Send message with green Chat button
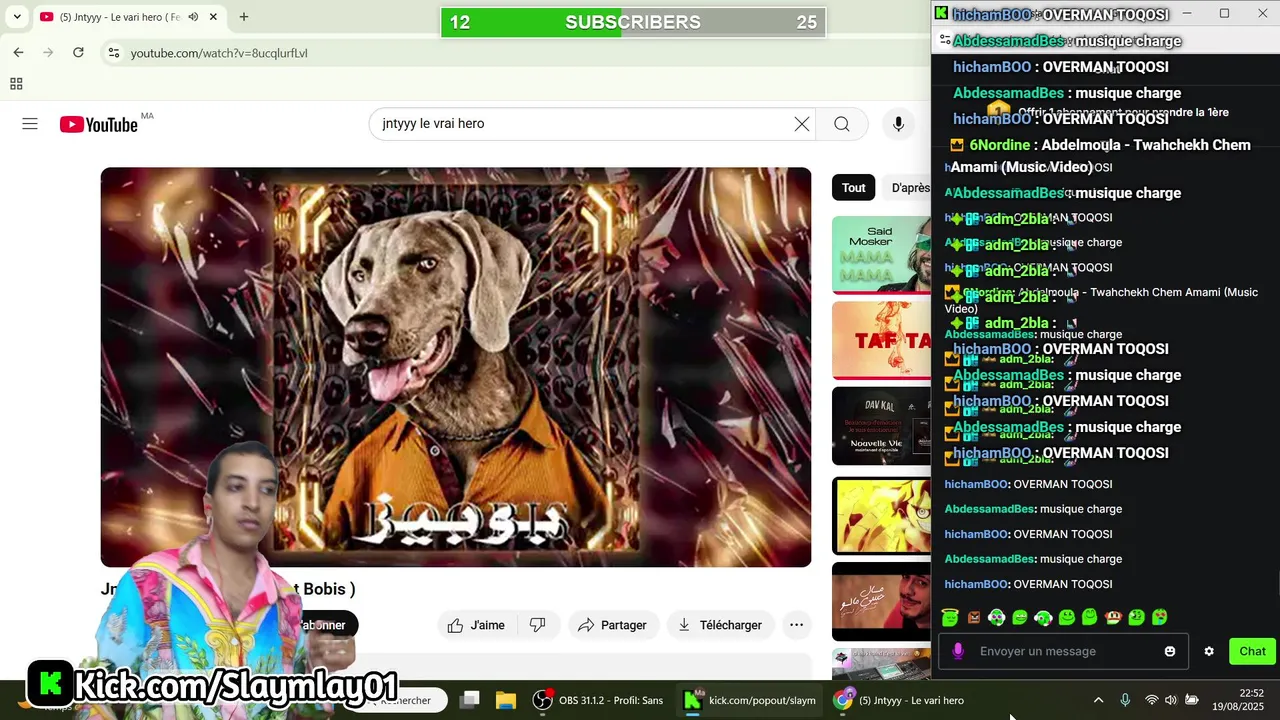This screenshot has width=1280, height=720. point(1252,651)
